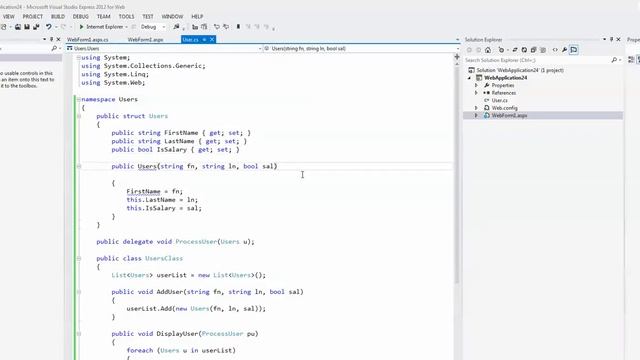Open the TOOLS menu
Screen dimensions: 640x360
point(127,16)
